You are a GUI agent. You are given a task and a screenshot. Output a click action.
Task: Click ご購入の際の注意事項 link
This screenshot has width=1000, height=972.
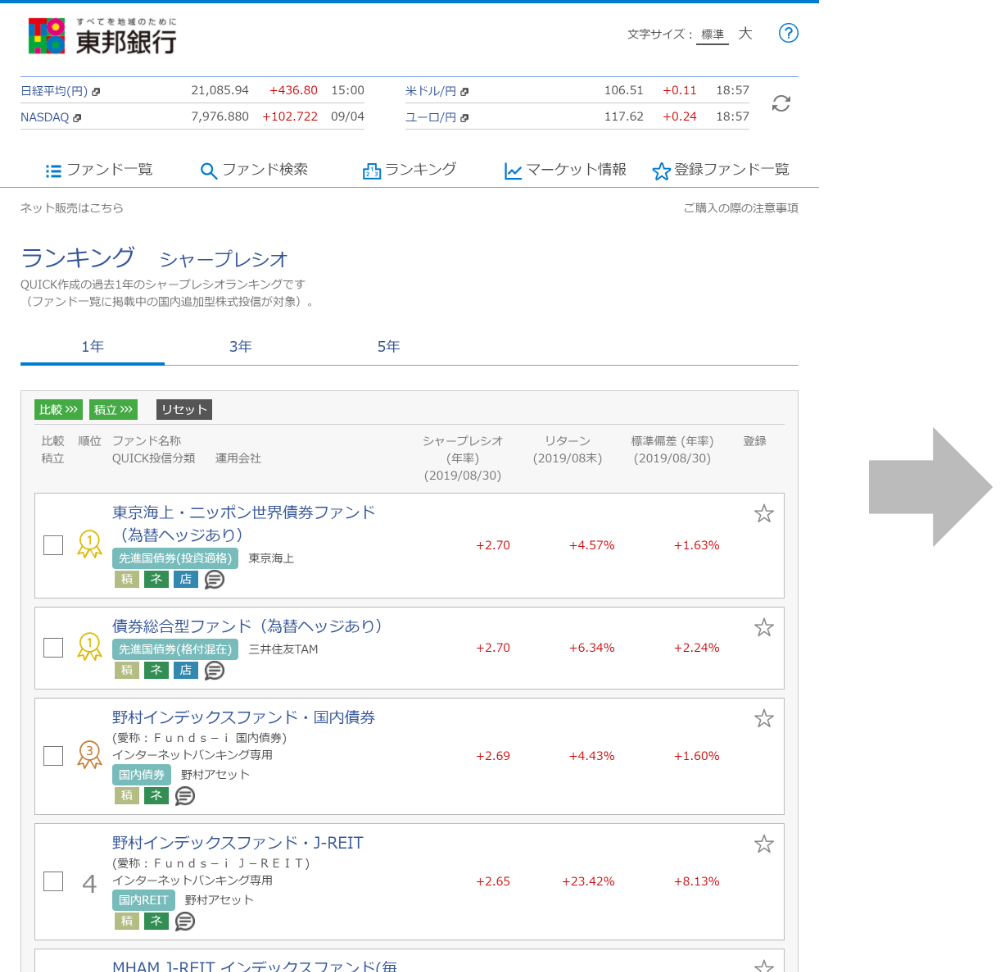click(740, 208)
